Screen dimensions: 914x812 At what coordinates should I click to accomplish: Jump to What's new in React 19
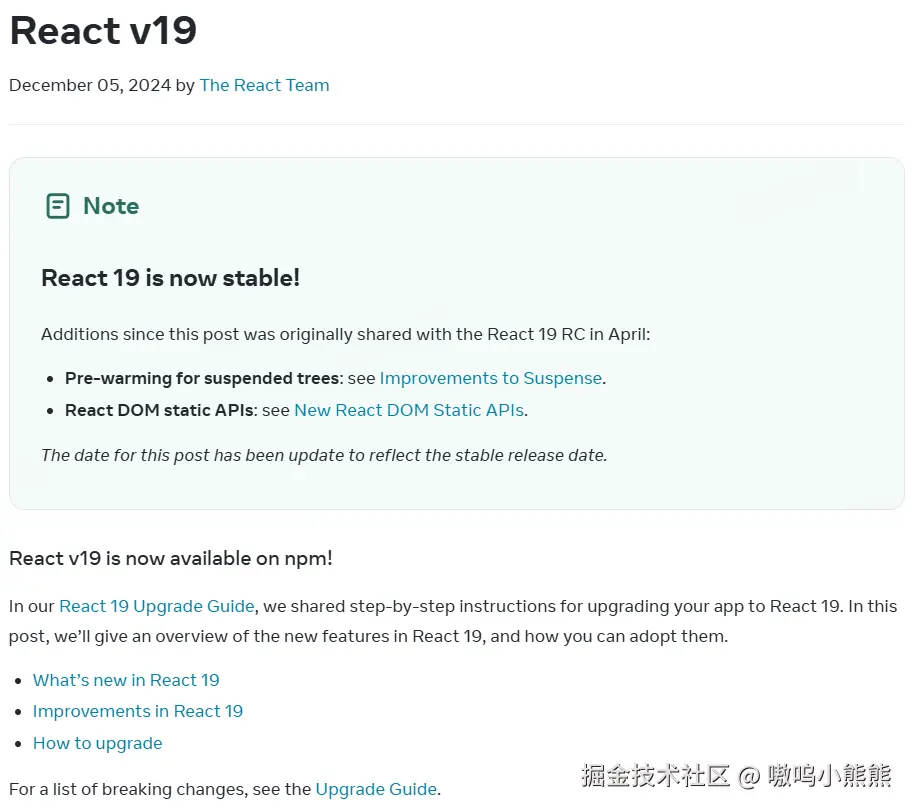pos(126,680)
